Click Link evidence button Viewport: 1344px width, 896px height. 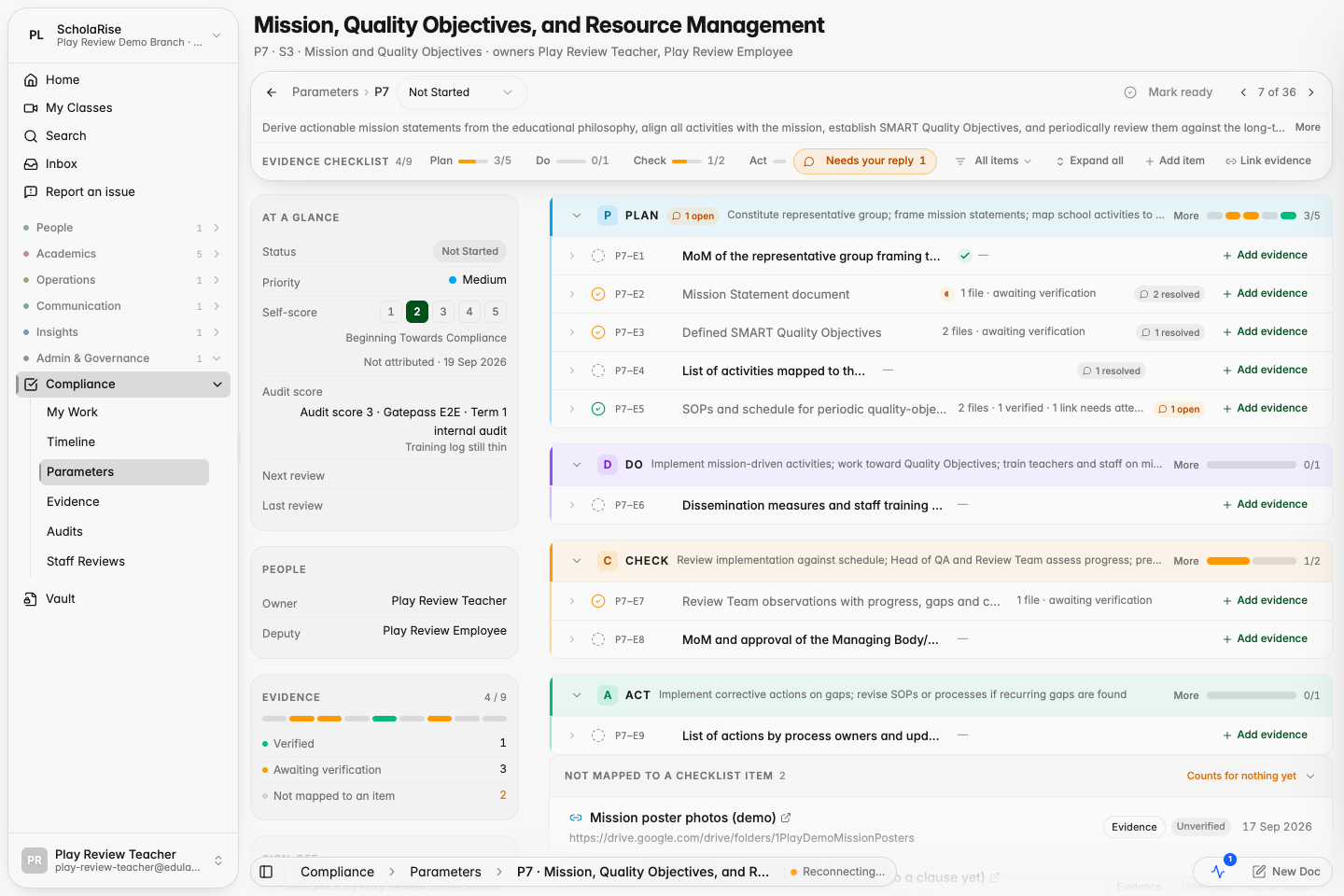coord(1268,161)
